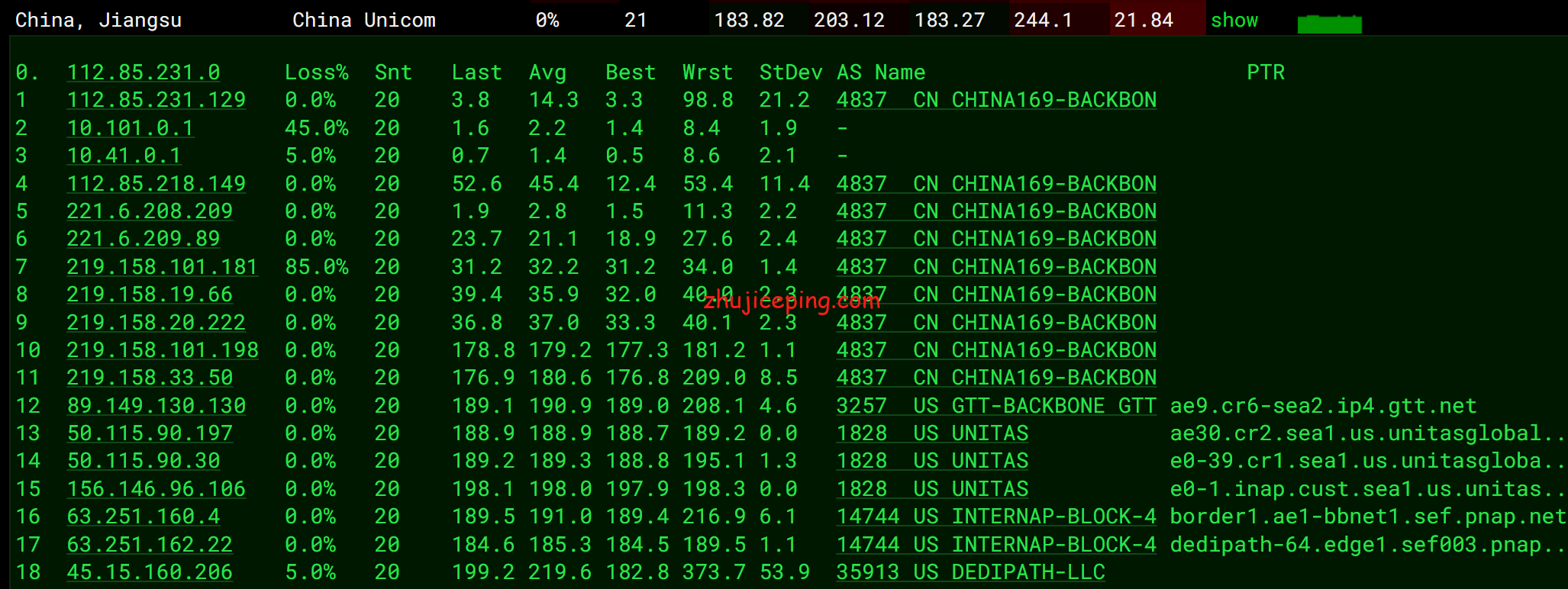Open IP link 50.115.90.30

144,461
